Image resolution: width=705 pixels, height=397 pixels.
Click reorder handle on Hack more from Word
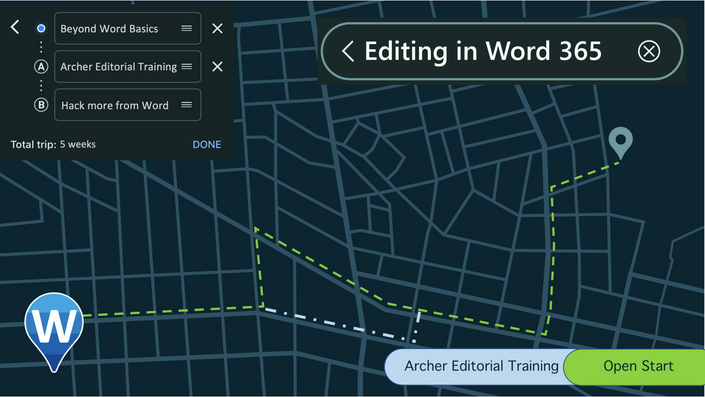(x=187, y=105)
